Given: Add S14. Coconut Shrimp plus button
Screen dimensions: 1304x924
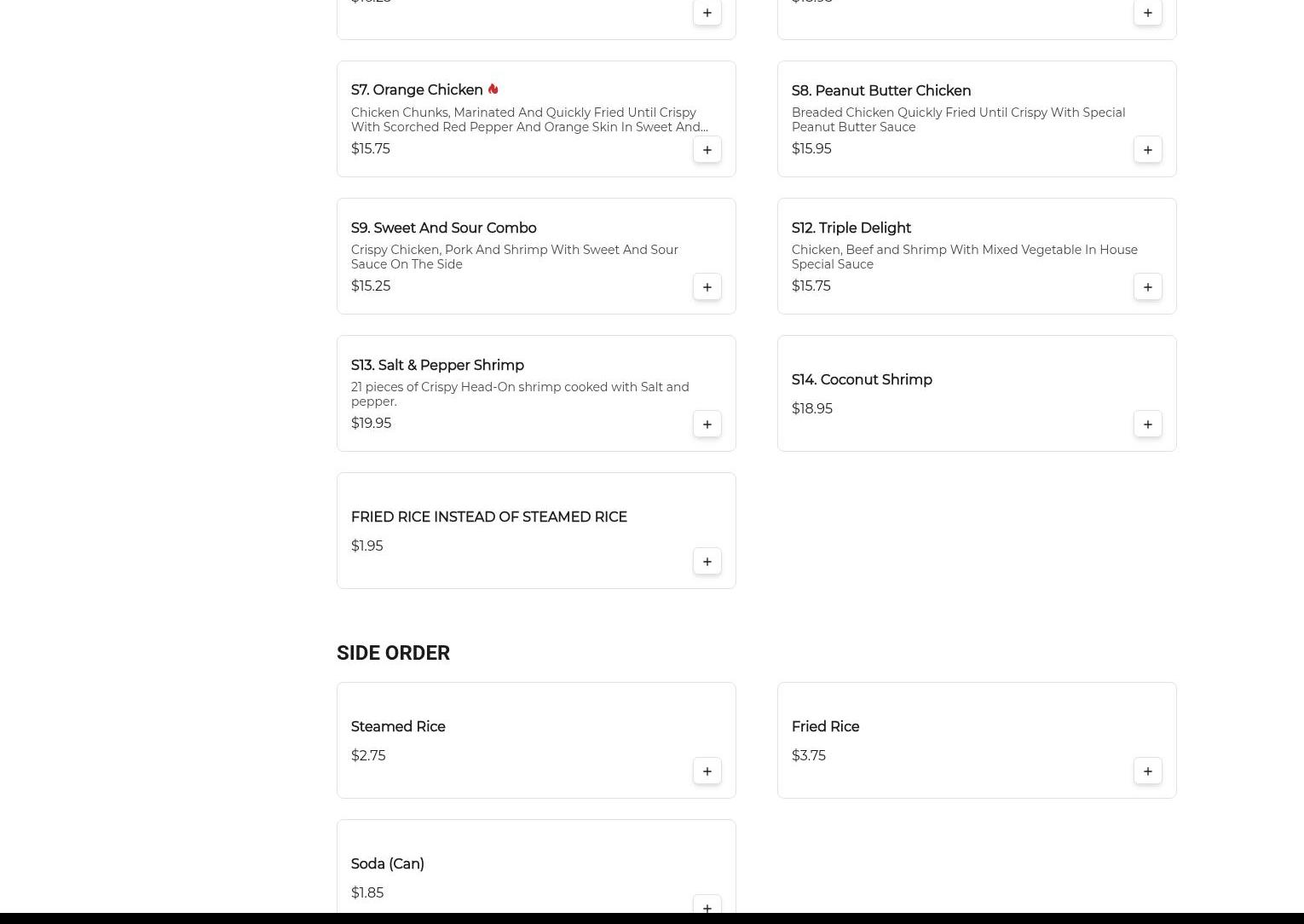Looking at the screenshot, I should pos(1148,424).
